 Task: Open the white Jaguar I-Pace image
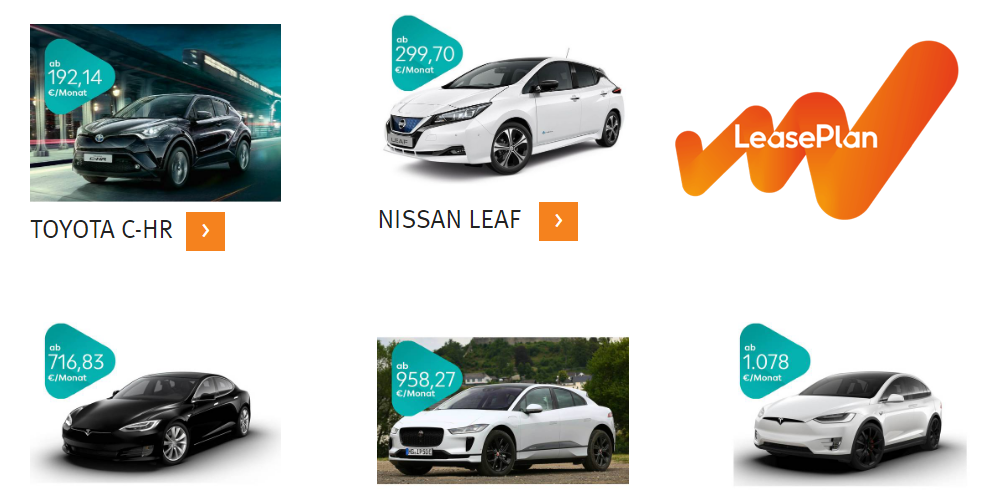(503, 411)
